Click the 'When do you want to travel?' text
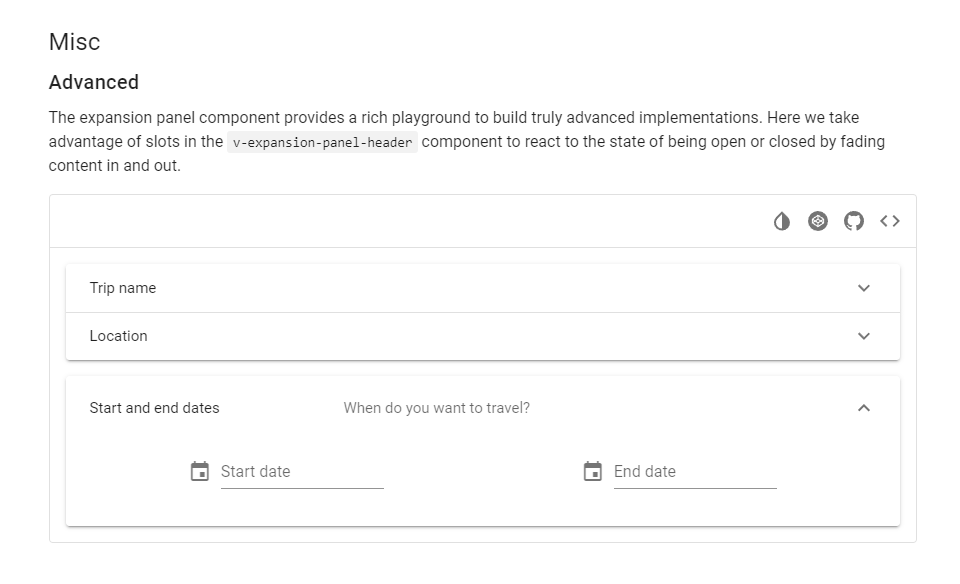 point(436,408)
